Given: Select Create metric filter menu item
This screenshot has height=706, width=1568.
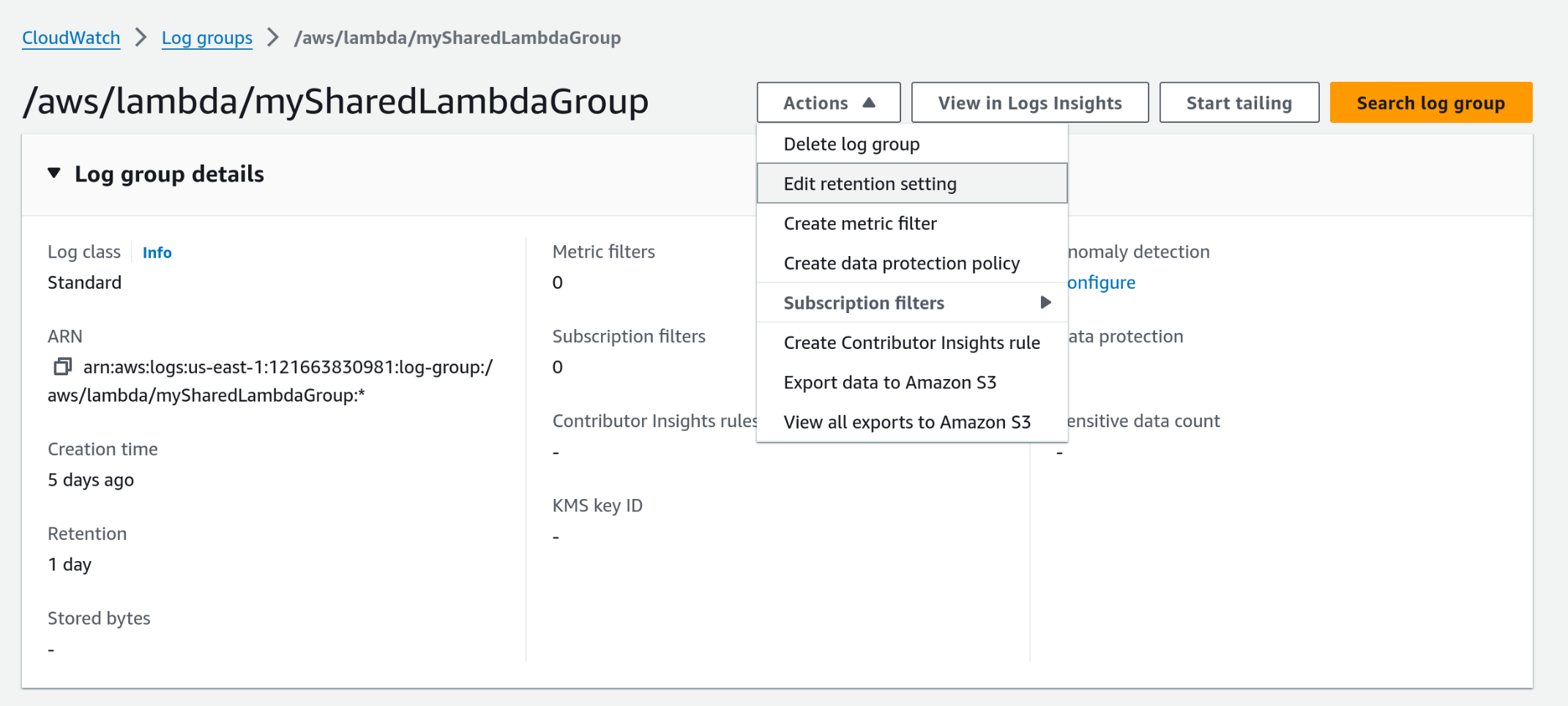Looking at the screenshot, I should 859,224.
